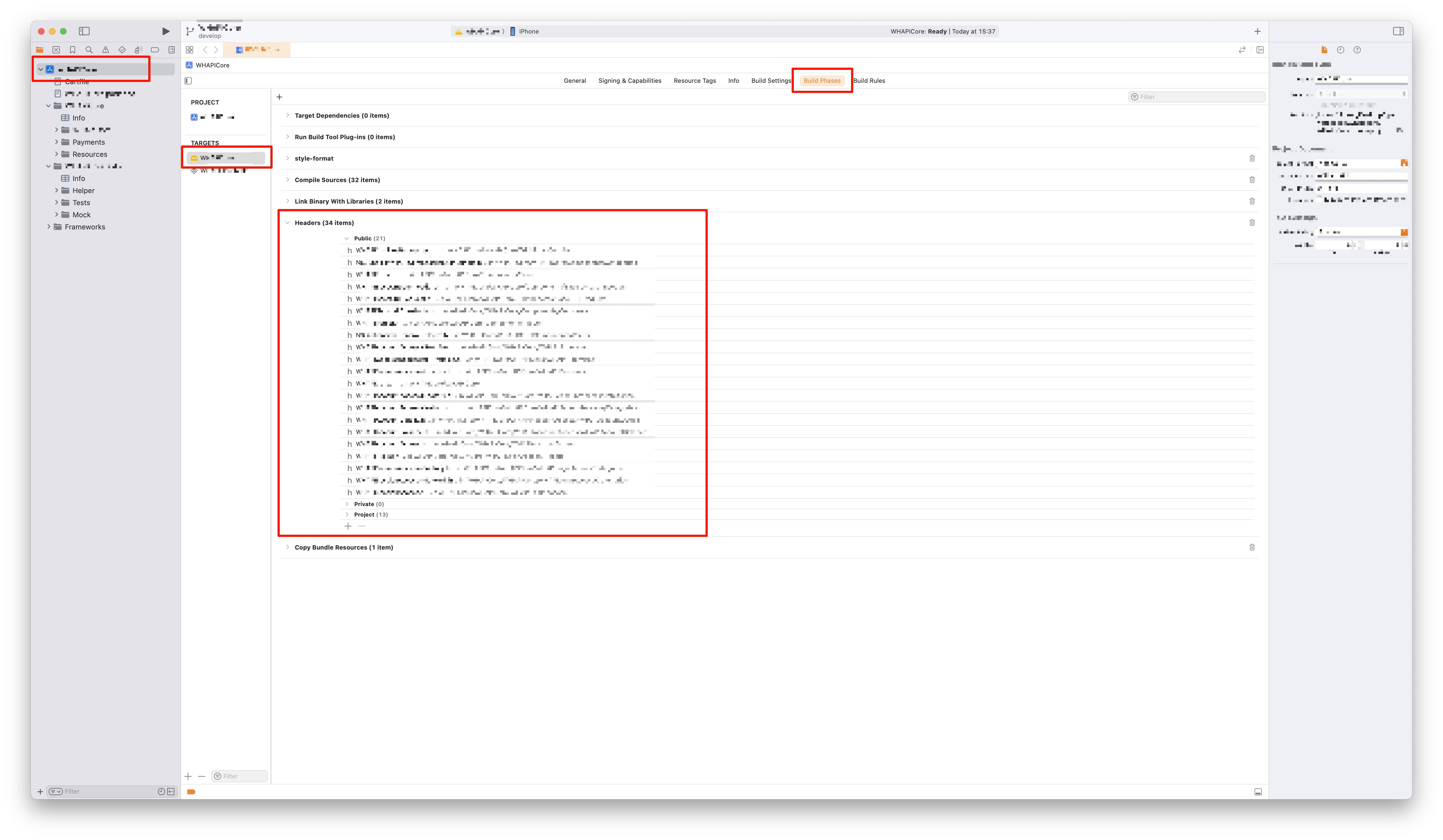Open the bookmark navigator
1443x840 pixels.
point(73,50)
